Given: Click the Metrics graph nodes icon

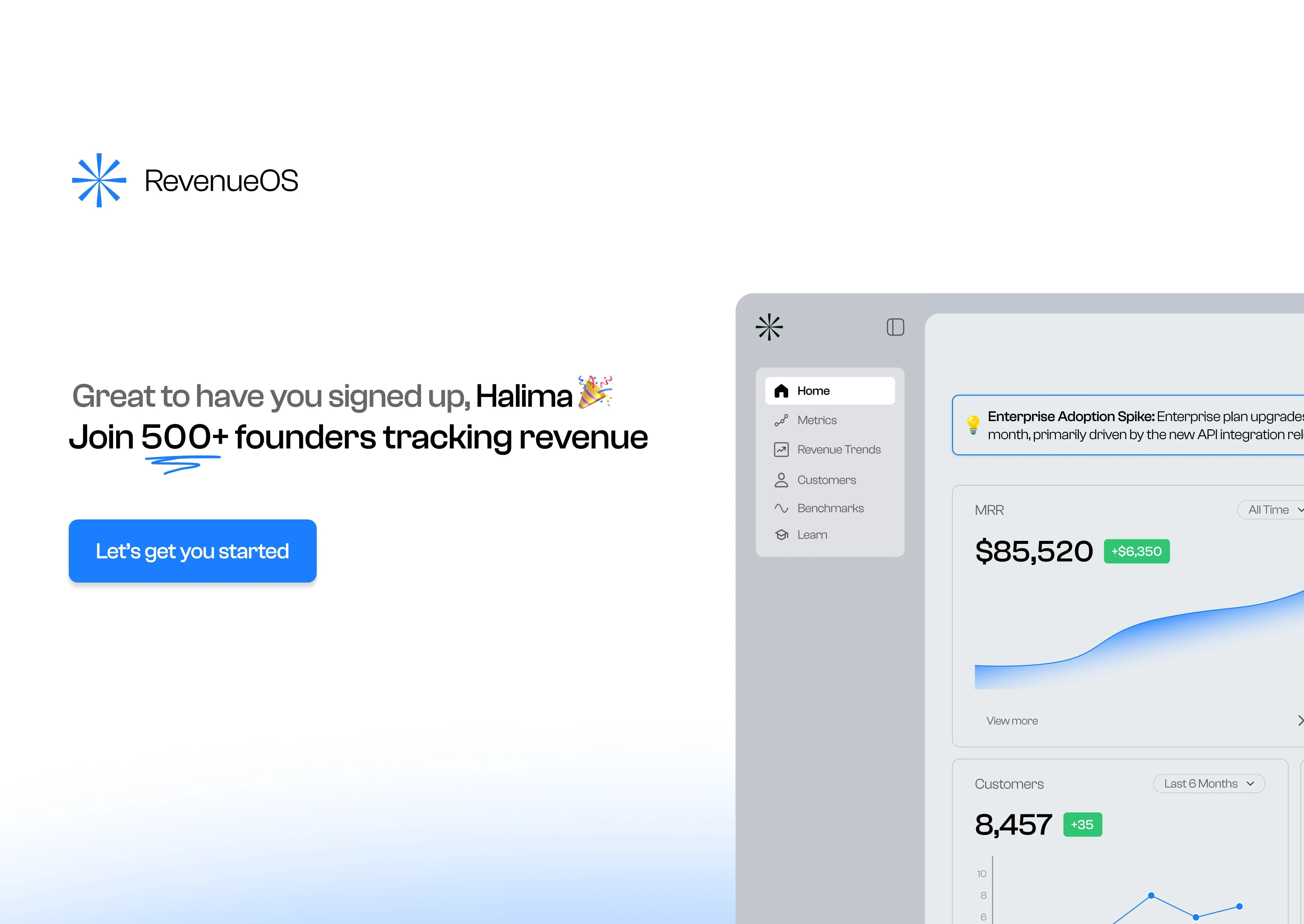Looking at the screenshot, I should click(781, 420).
